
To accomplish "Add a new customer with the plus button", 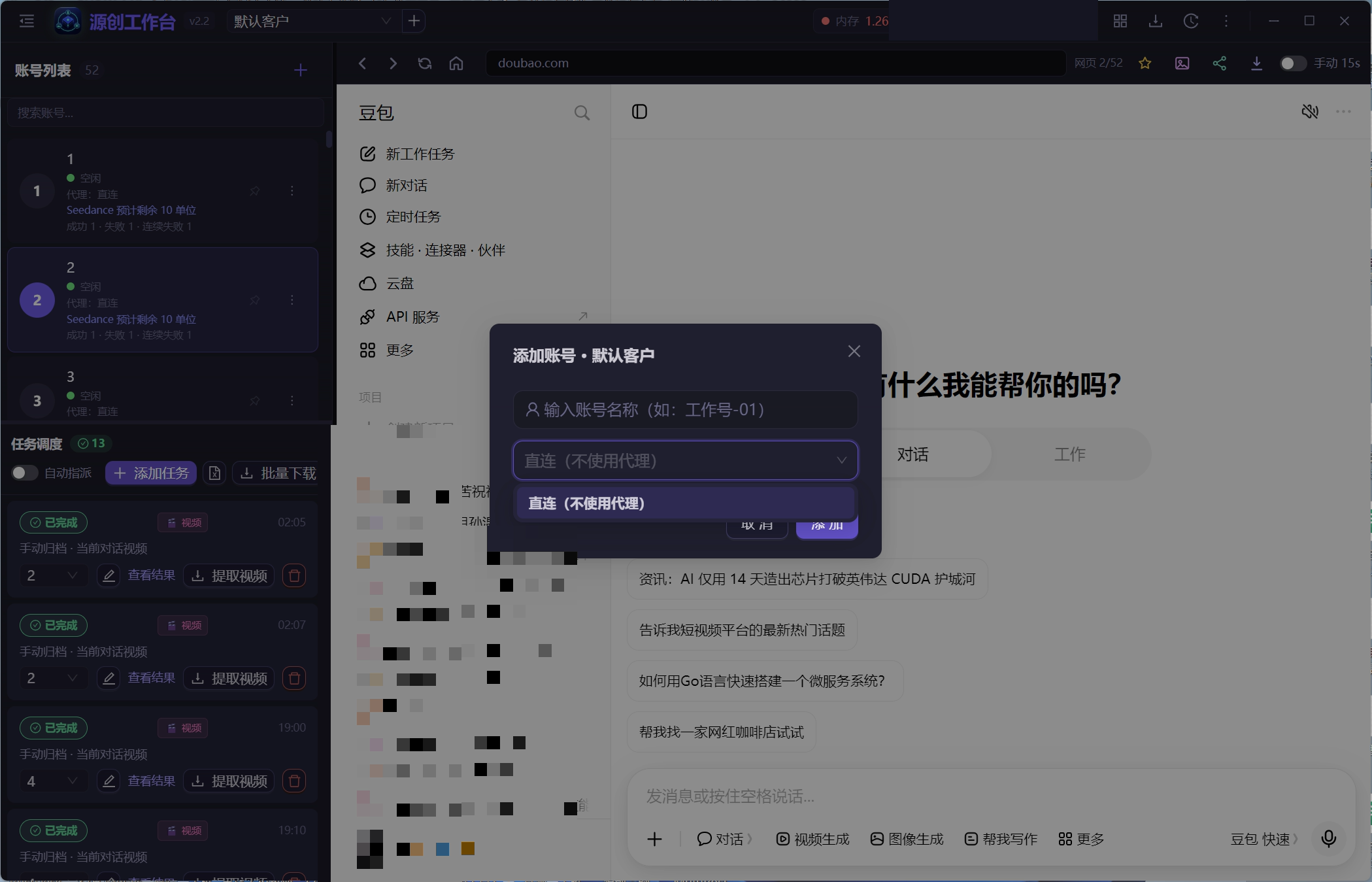I will 414,22.
